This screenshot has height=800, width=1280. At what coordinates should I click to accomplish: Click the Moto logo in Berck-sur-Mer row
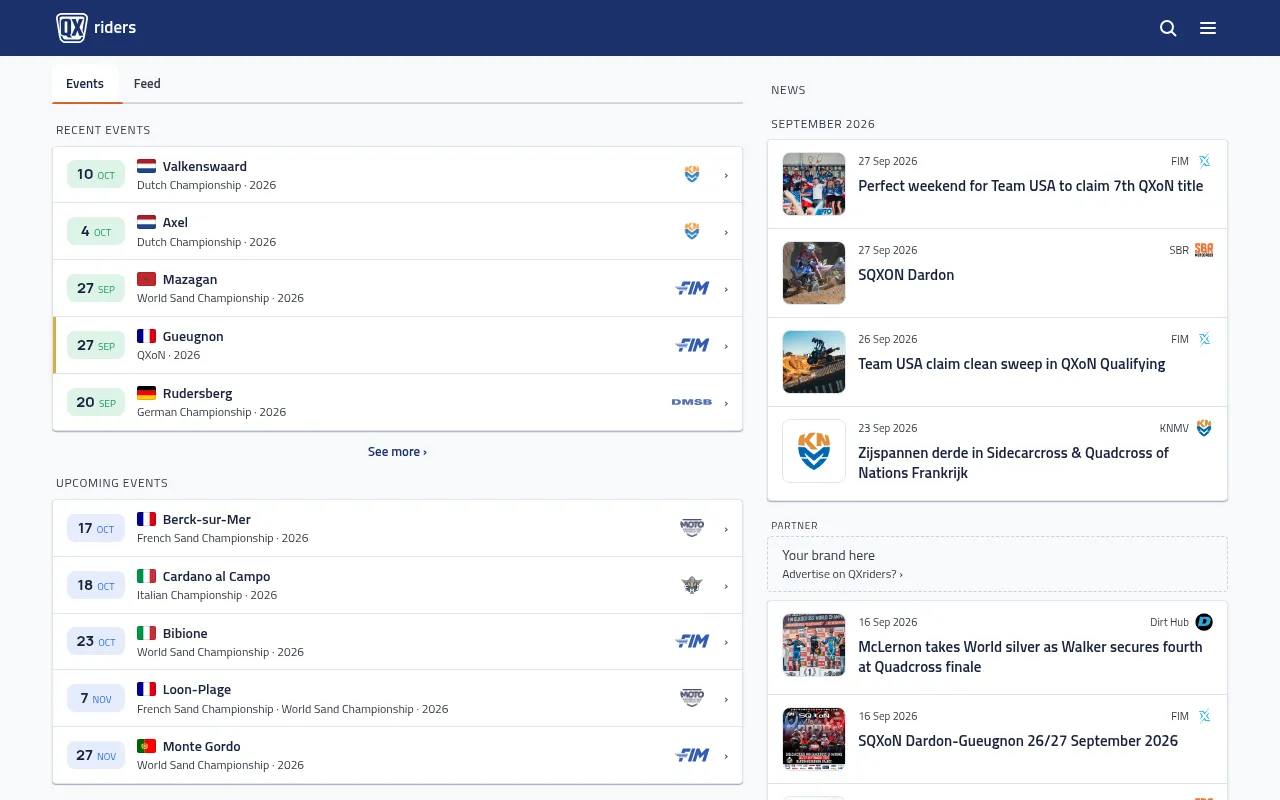point(692,528)
